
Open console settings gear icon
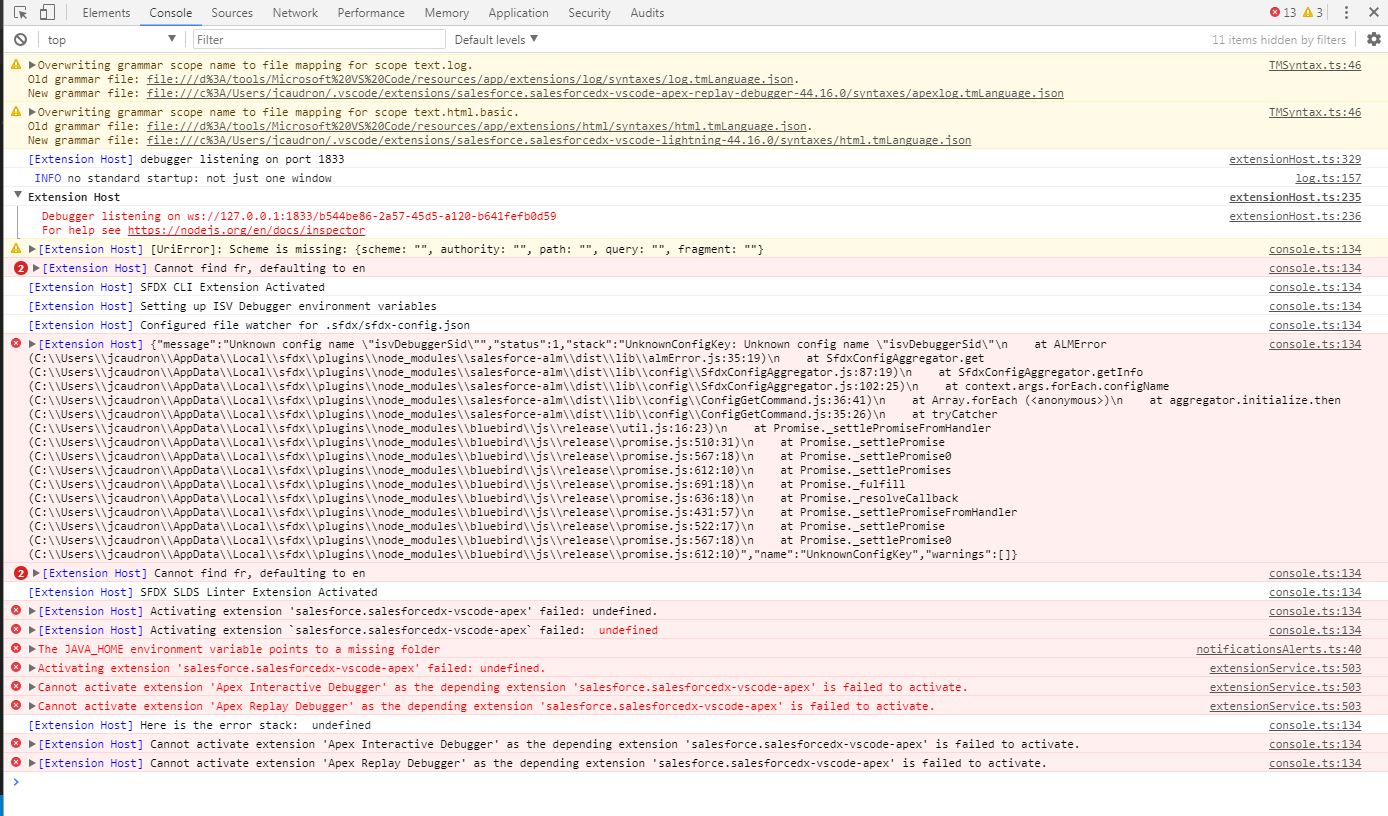[x=1373, y=39]
